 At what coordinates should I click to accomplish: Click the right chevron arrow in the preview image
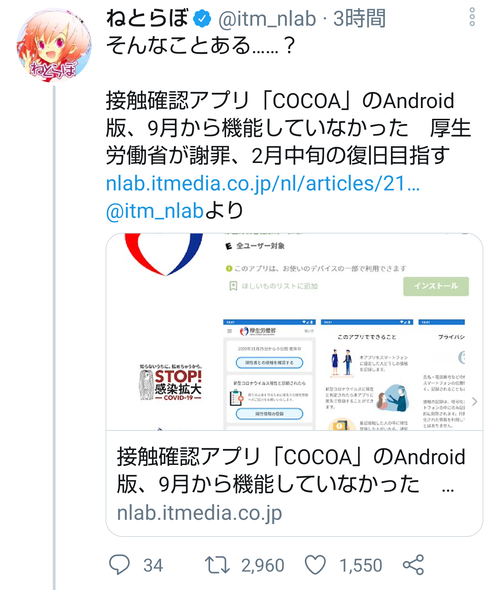coord(474,401)
